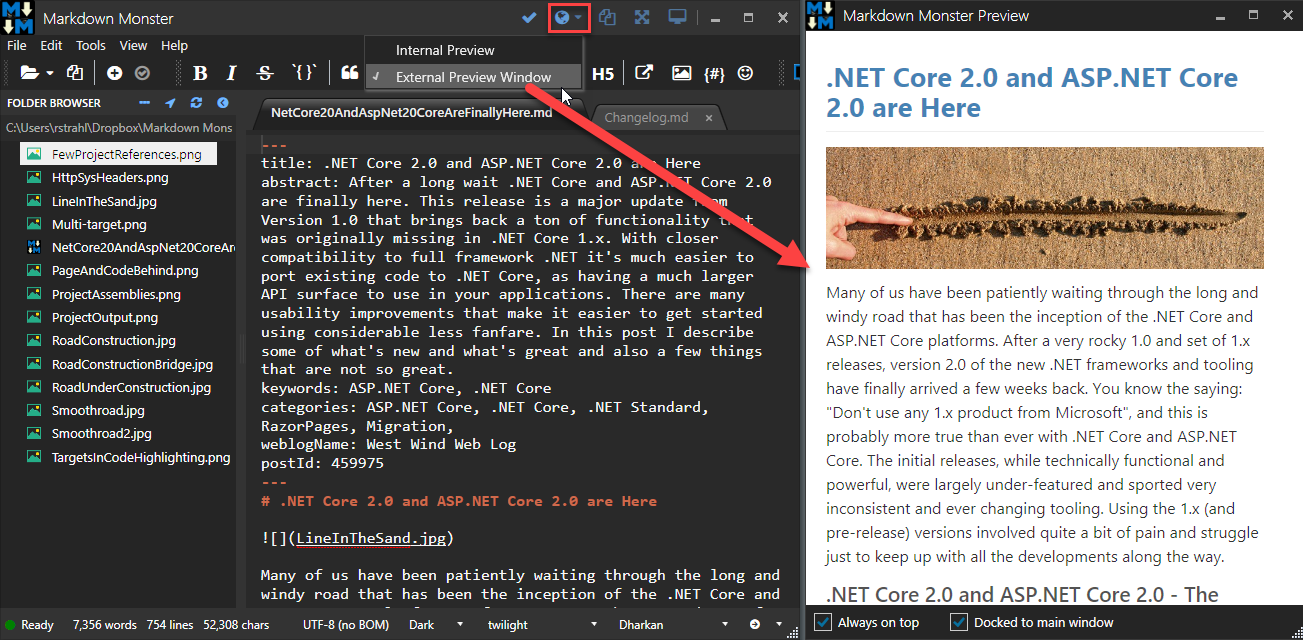Viewport: 1303px width, 640px height.
Task: Click the sand line image in preview
Action: [x=1044, y=208]
